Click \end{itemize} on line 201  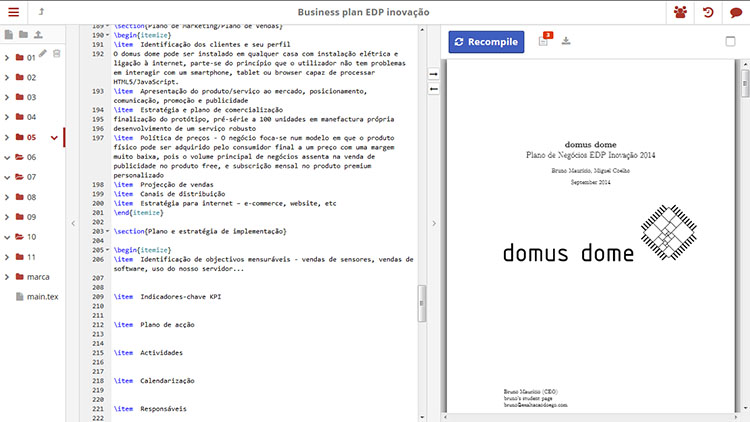(x=138, y=212)
